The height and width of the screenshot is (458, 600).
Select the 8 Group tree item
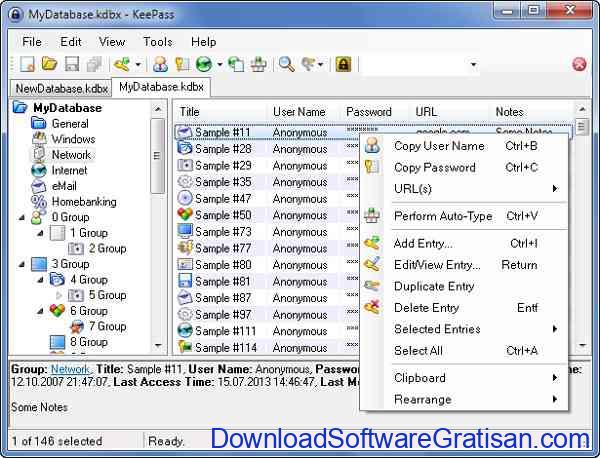click(x=89, y=342)
